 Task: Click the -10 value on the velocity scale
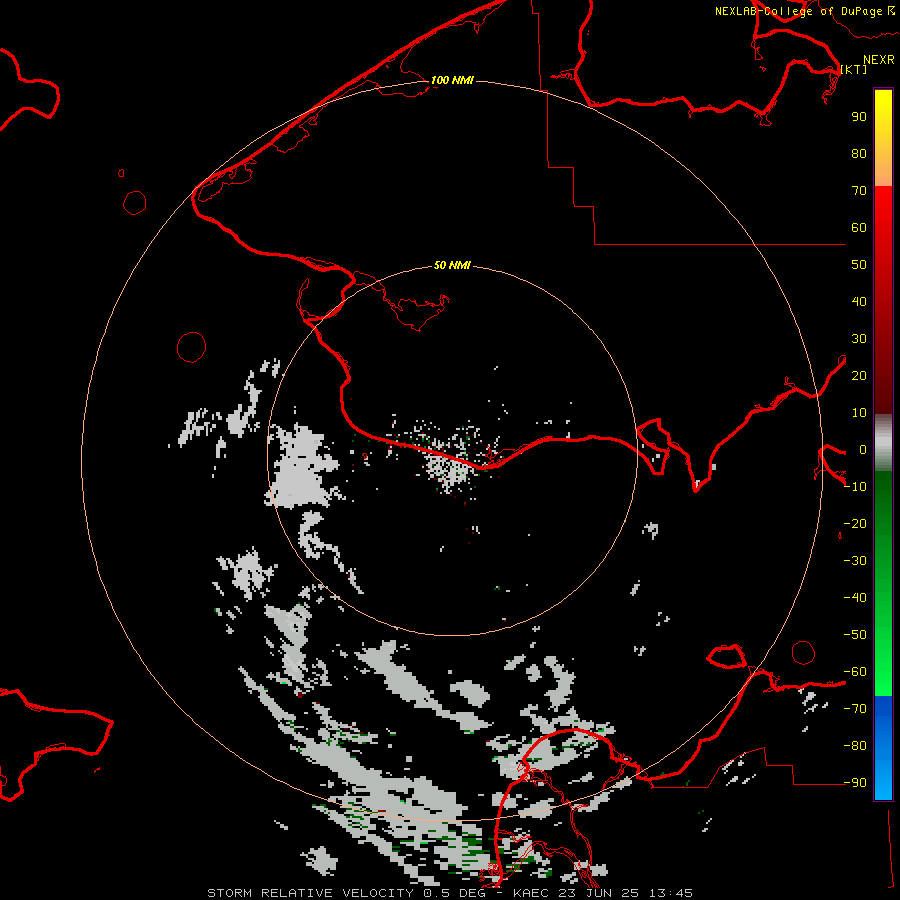pos(855,487)
